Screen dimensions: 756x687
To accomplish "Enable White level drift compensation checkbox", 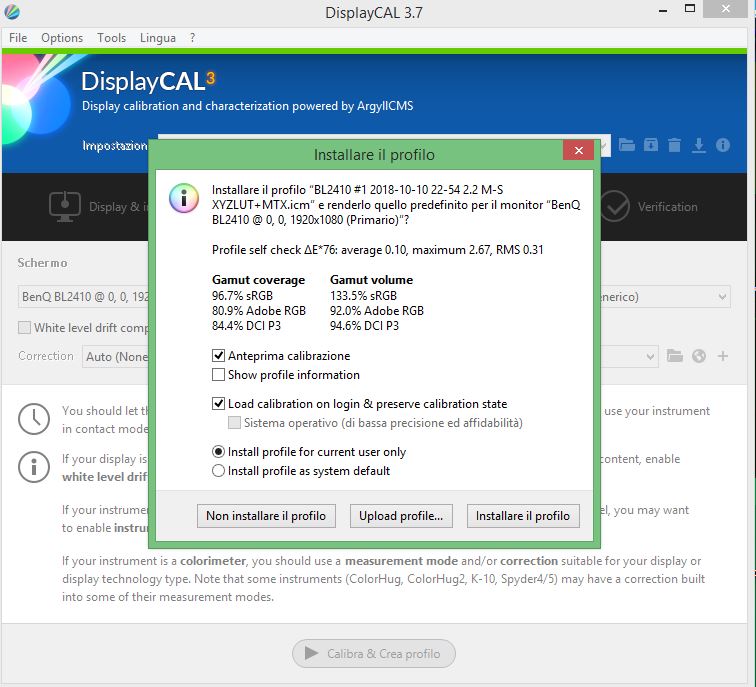I will coord(24,328).
